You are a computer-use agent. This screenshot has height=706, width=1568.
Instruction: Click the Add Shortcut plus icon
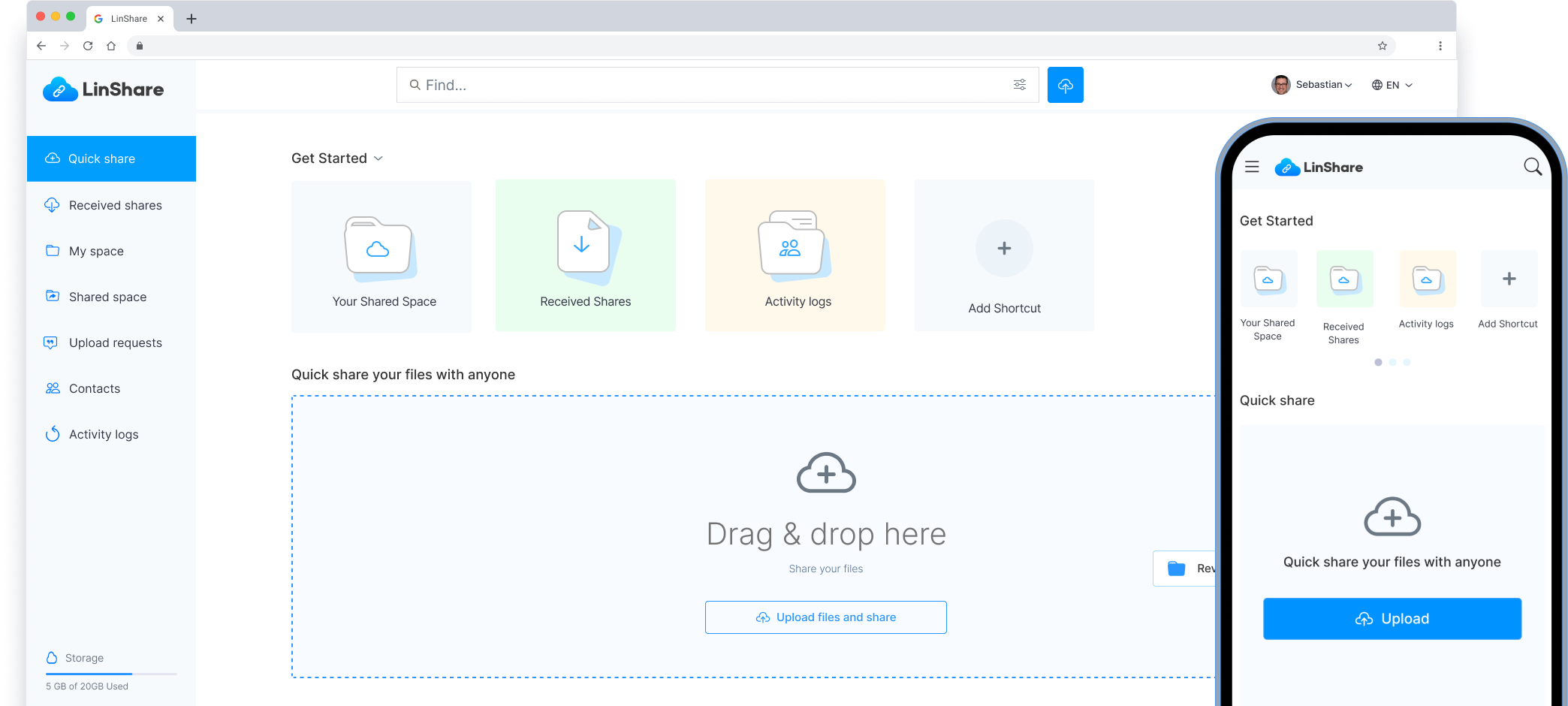[x=1003, y=249]
